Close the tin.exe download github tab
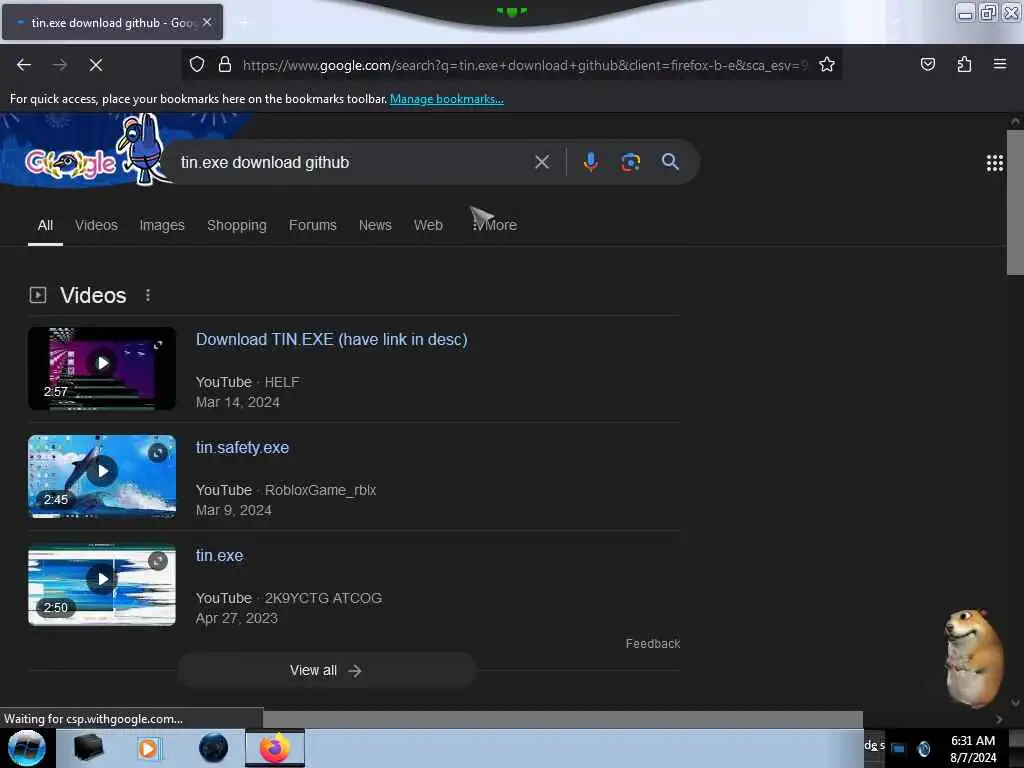The image size is (1024, 768). (x=207, y=22)
